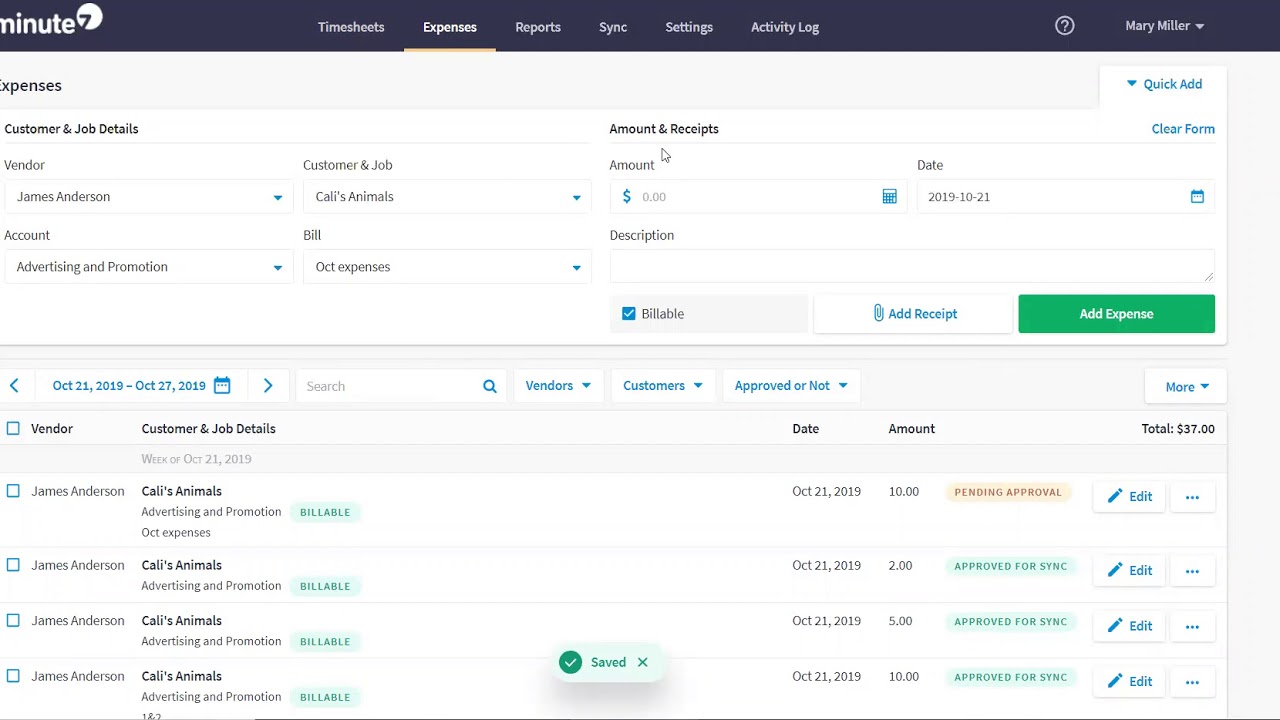Go to previous week with left arrow
Screen dimensions: 1280x720
14,386
